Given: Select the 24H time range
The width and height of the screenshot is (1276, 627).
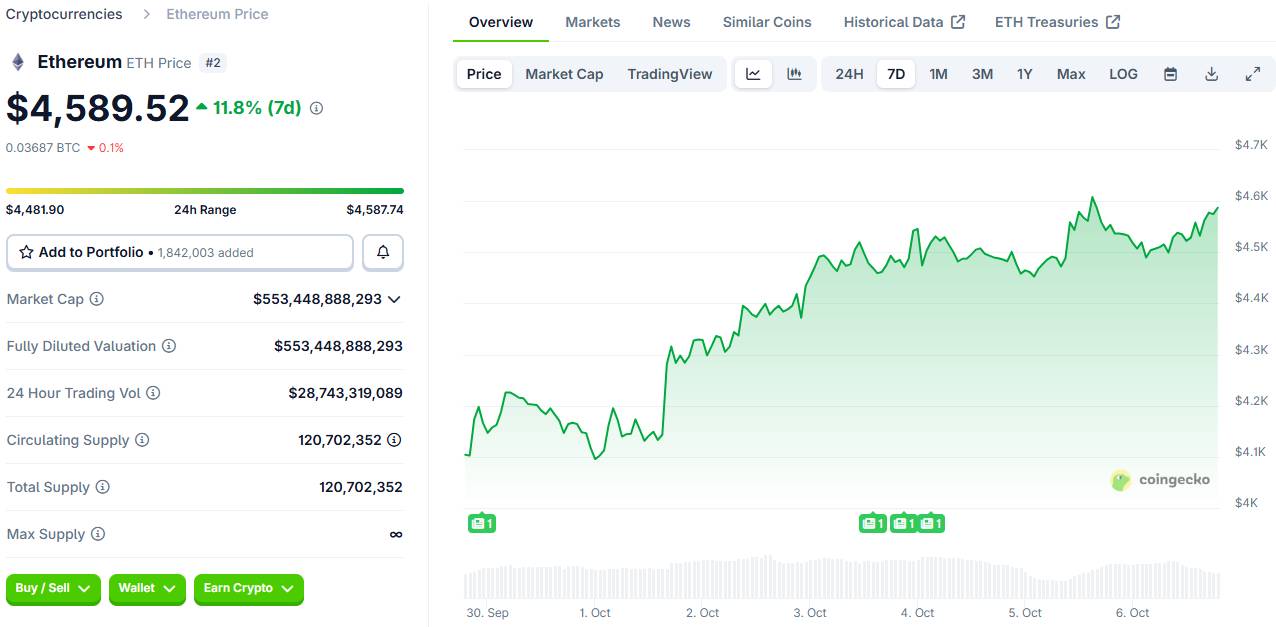Looking at the screenshot, I should pos(849,74).
